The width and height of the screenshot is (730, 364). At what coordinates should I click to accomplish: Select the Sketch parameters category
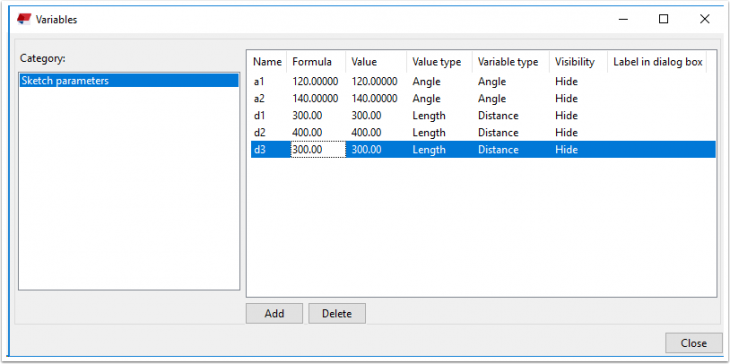pyautogui.click(x=129, y=81)
